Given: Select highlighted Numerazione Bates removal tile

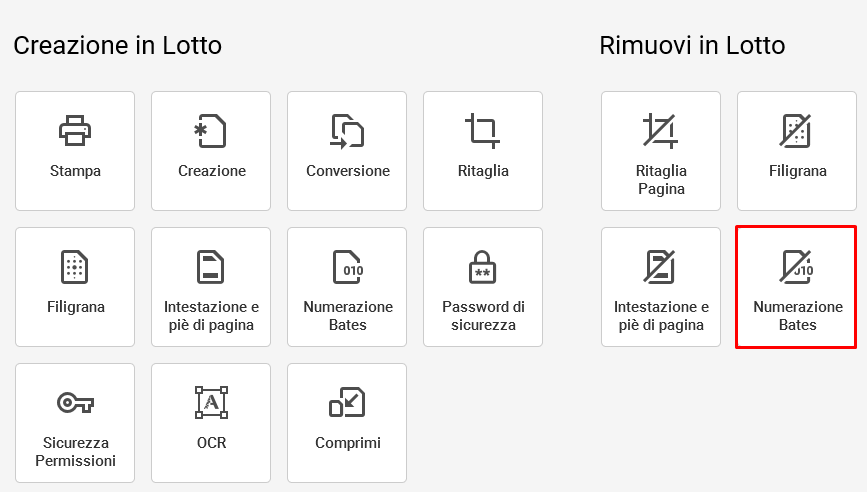Looking at the screenshot, I should 796,287.
